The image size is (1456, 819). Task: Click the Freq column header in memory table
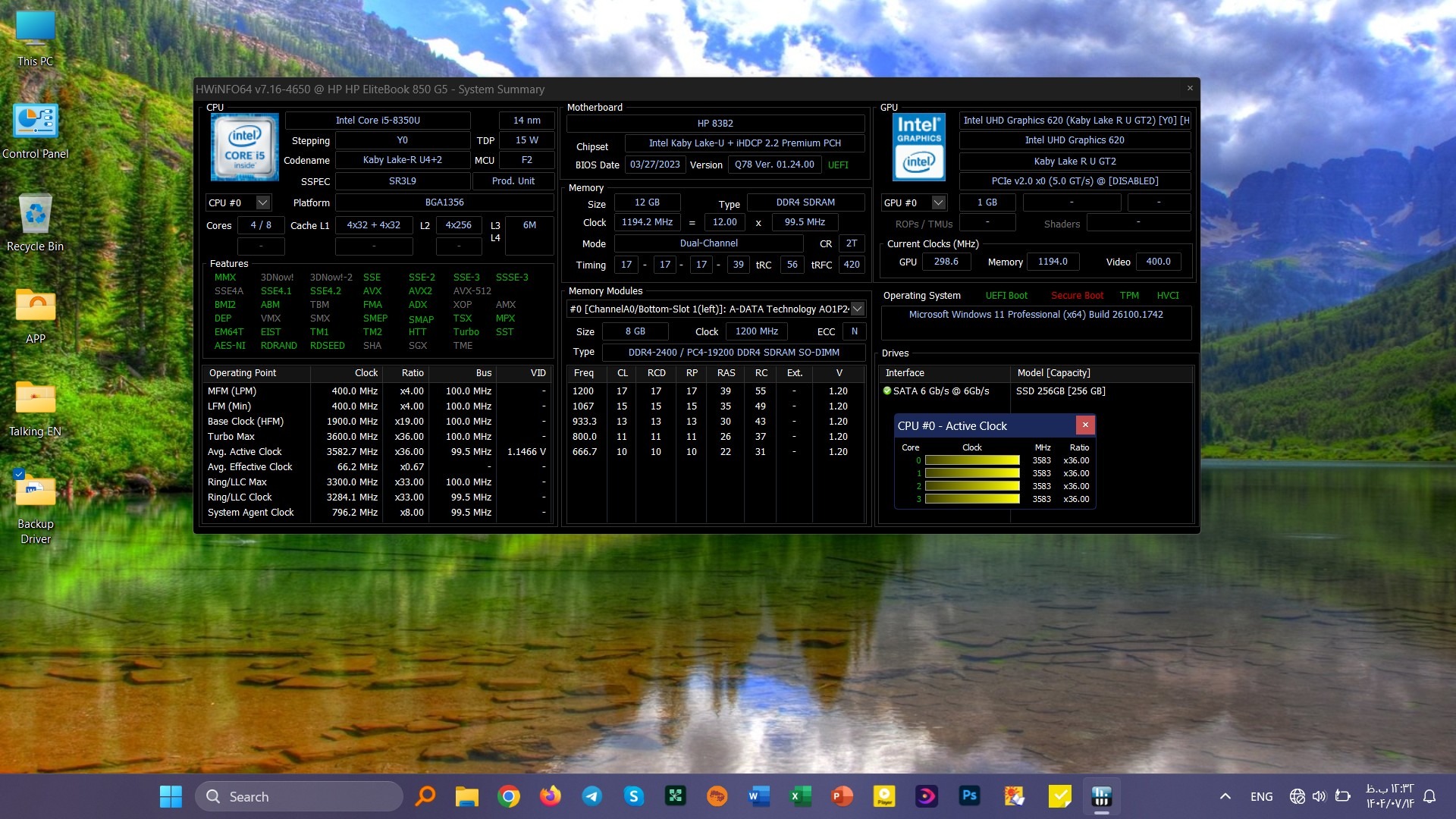584,373
